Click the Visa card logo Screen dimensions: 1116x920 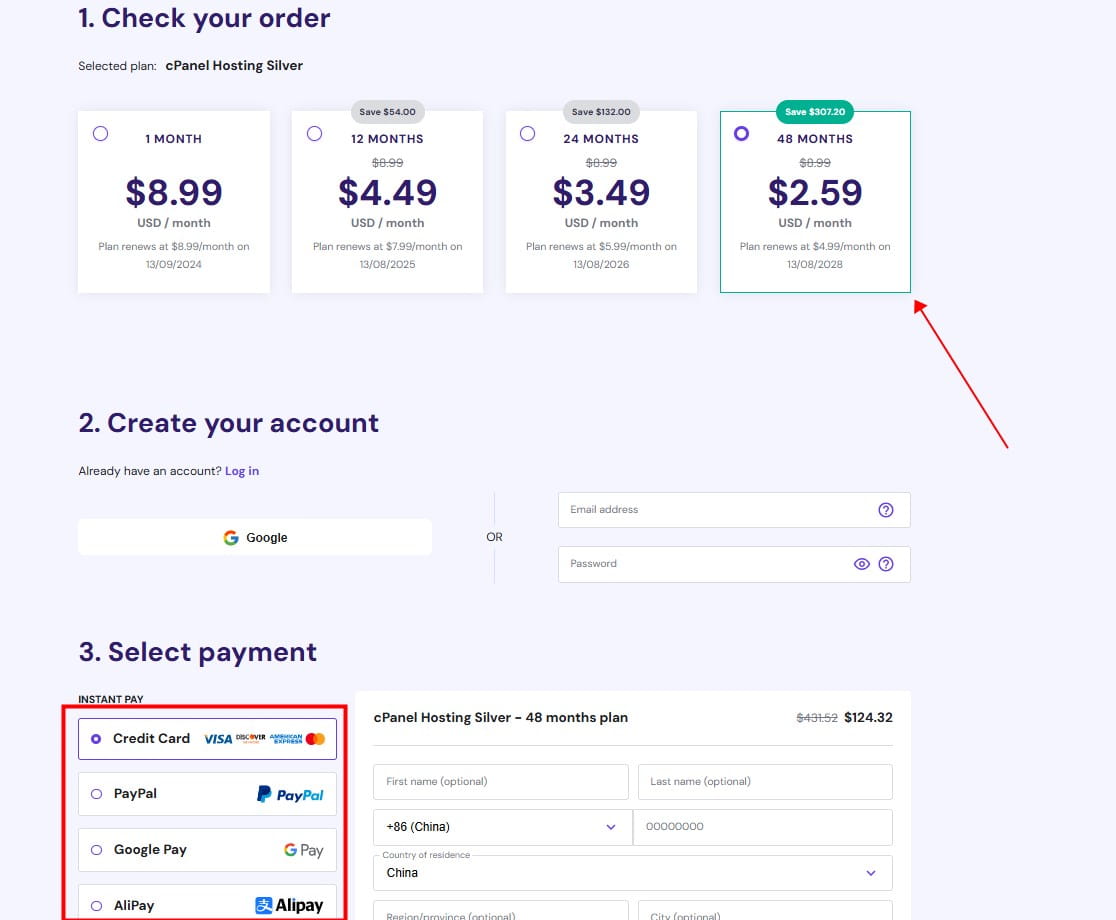tap(218, 739)
